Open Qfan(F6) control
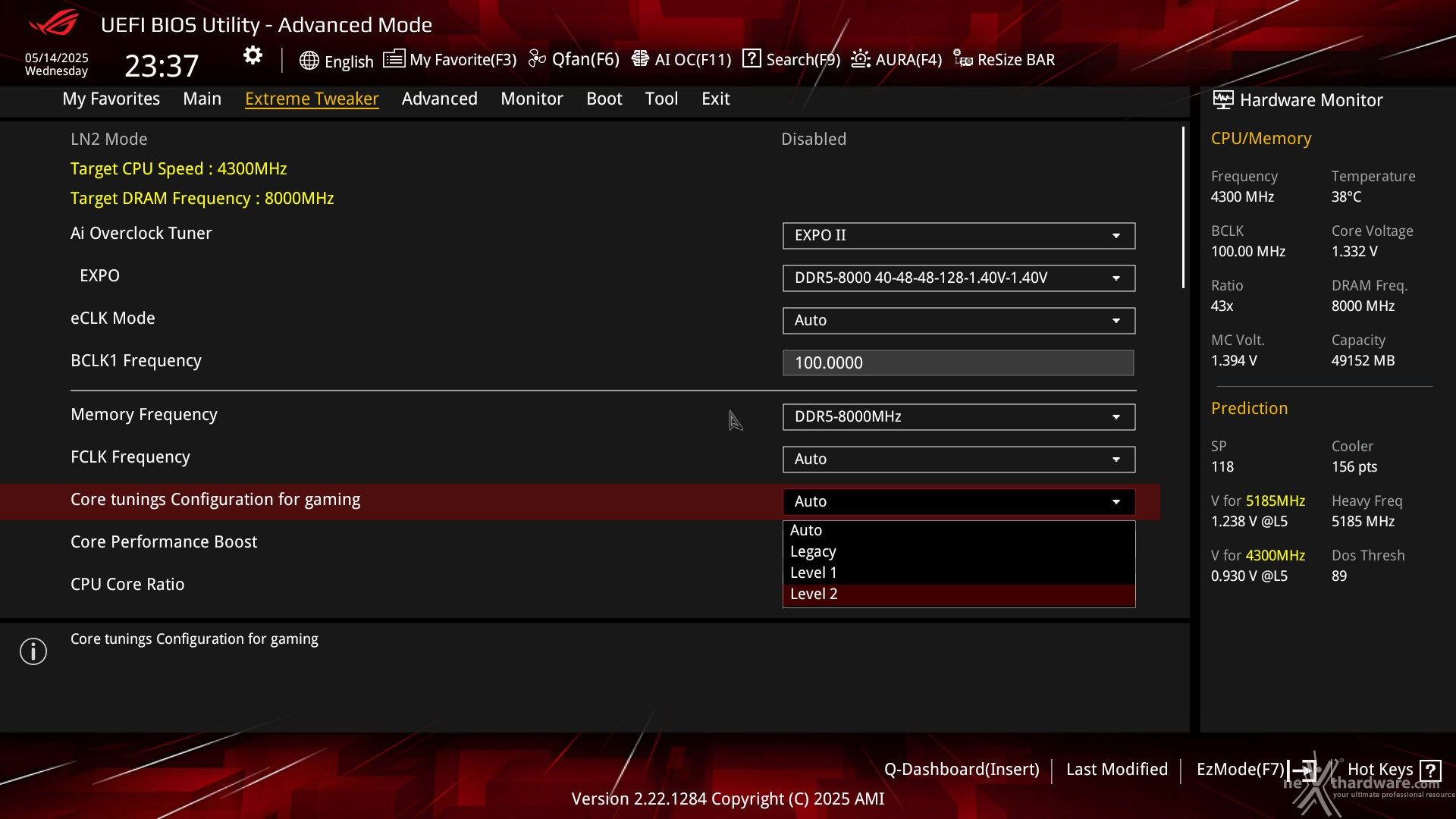Viewport: 1456px width, 819px height. click(x=574, y=59)
